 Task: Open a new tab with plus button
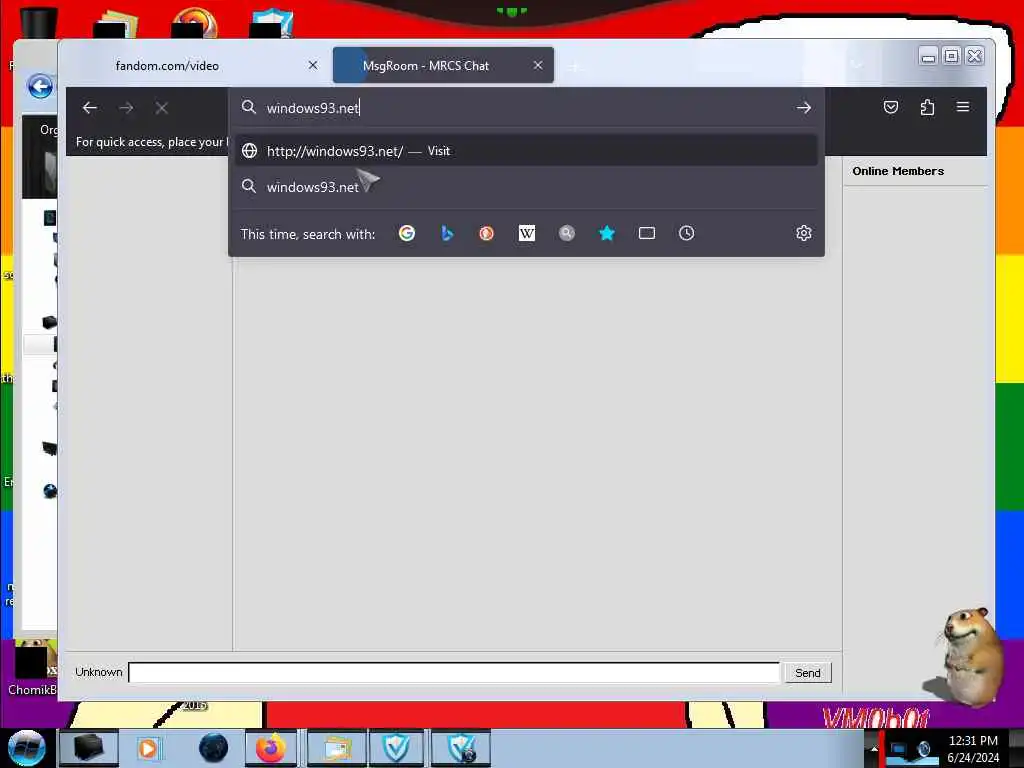575,67
